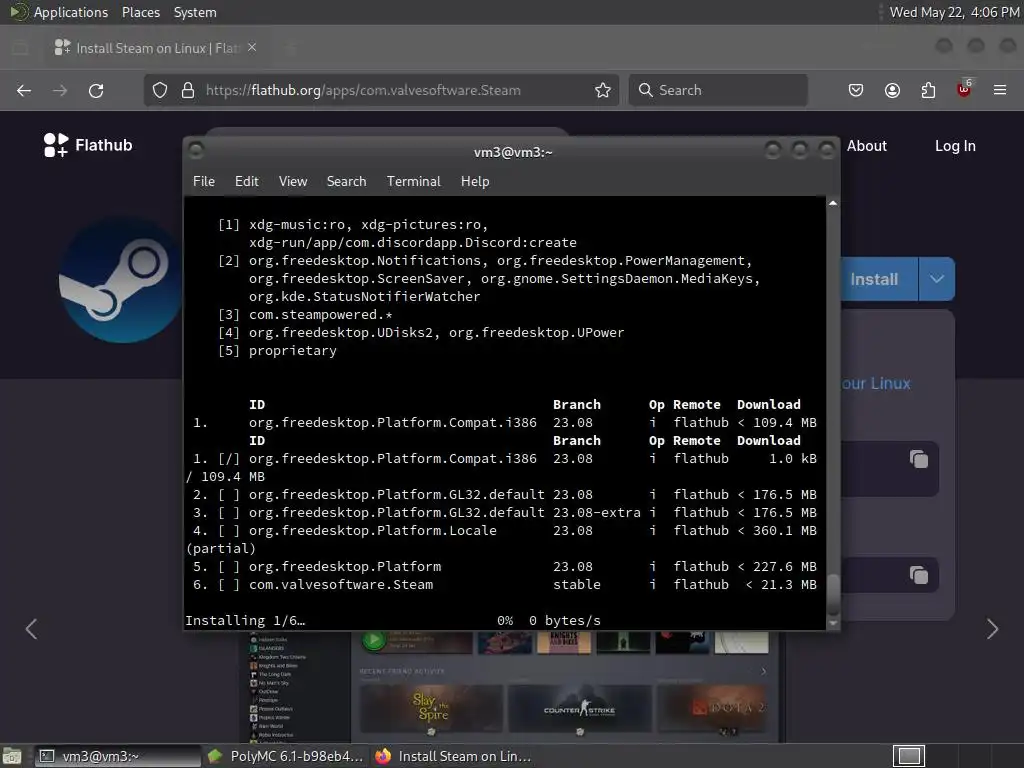Open the workspace switcher in bottom panel
Viewport: 1024px width, 768px height.
[x=909, y=756]
